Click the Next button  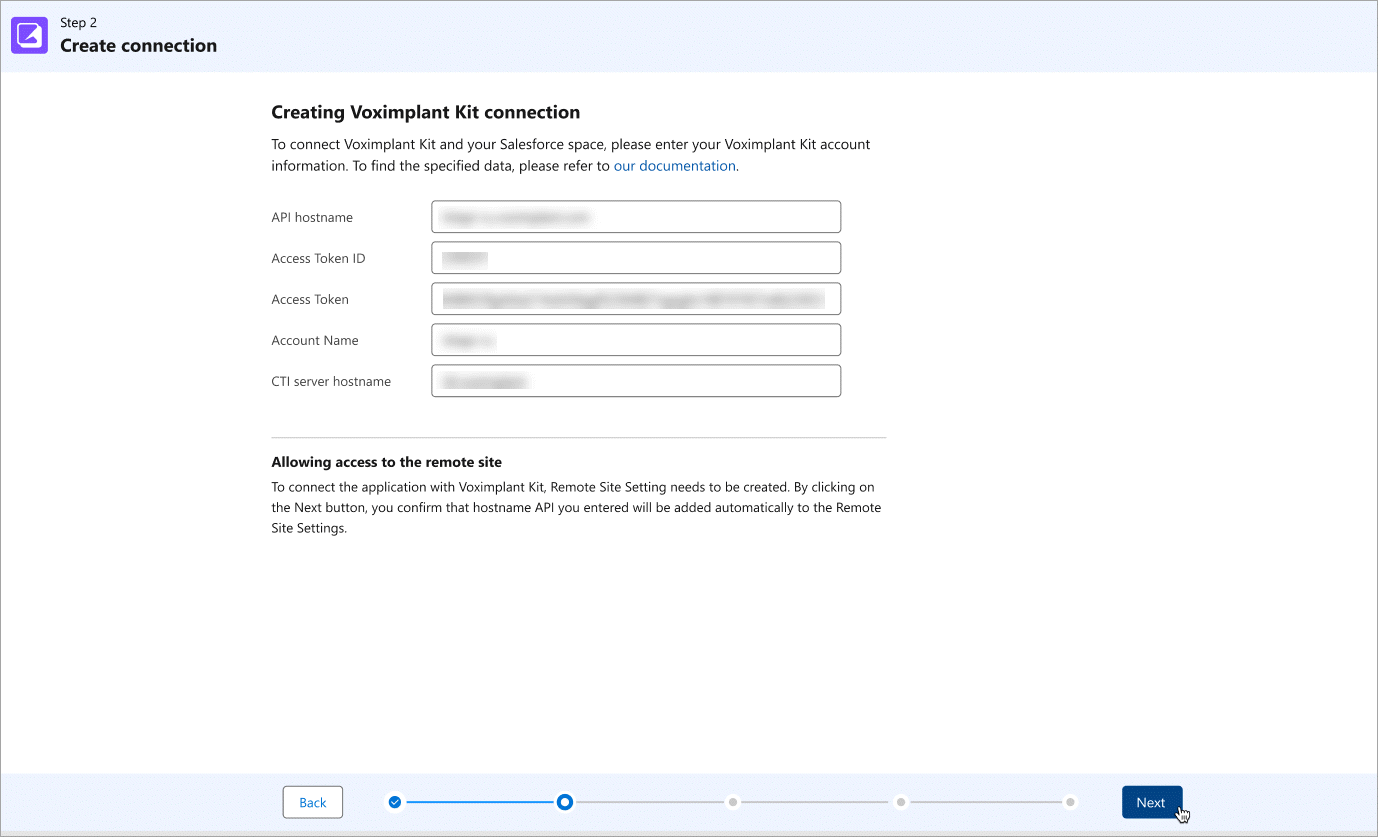pos(1151,802)
